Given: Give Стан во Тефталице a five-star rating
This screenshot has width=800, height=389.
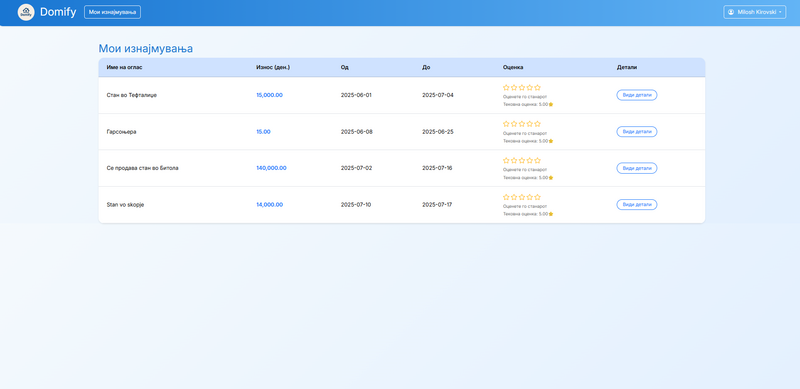Looking at the screenshot, I should pyautogui.click(x=537, y=87).
